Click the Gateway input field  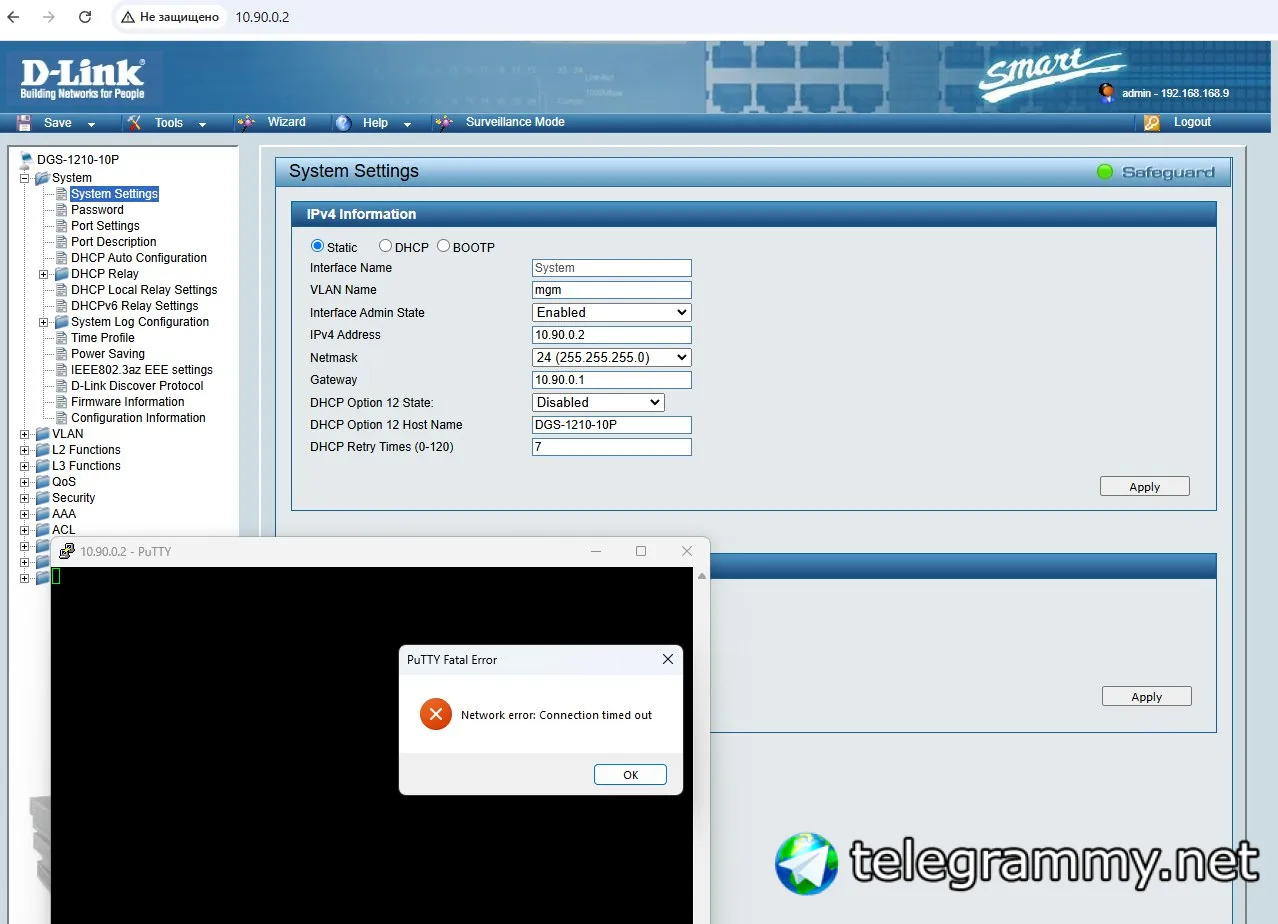(x=611, y=380)
